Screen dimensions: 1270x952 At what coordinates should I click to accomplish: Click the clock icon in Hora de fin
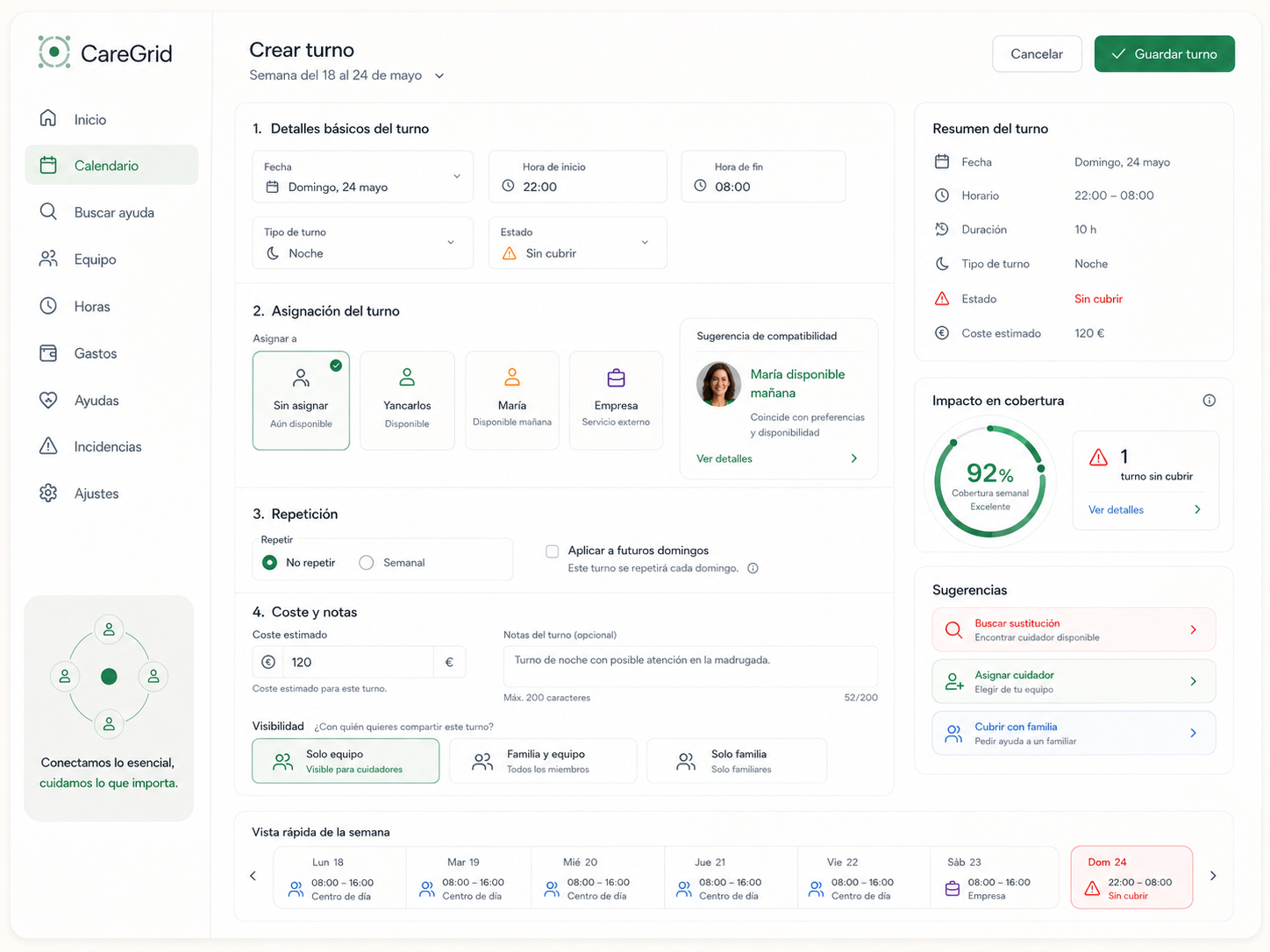(x=700, y=186)
